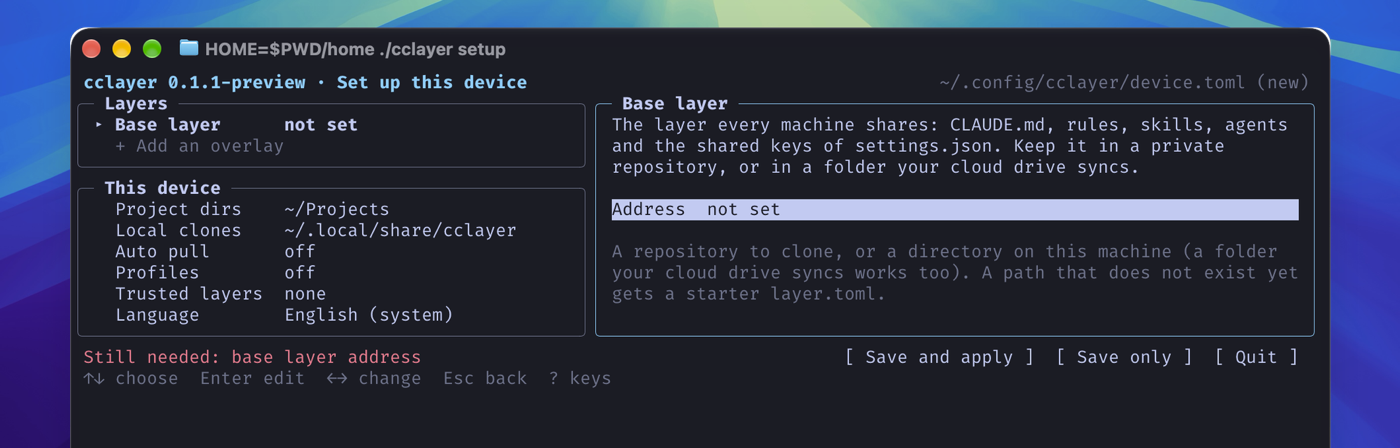Image resolution: width=1400 pixels, height=448 pixels.
Task: Click the '~/.config/cclayer/device.toml (new)' path
Action: click(x=1124, y=83)
